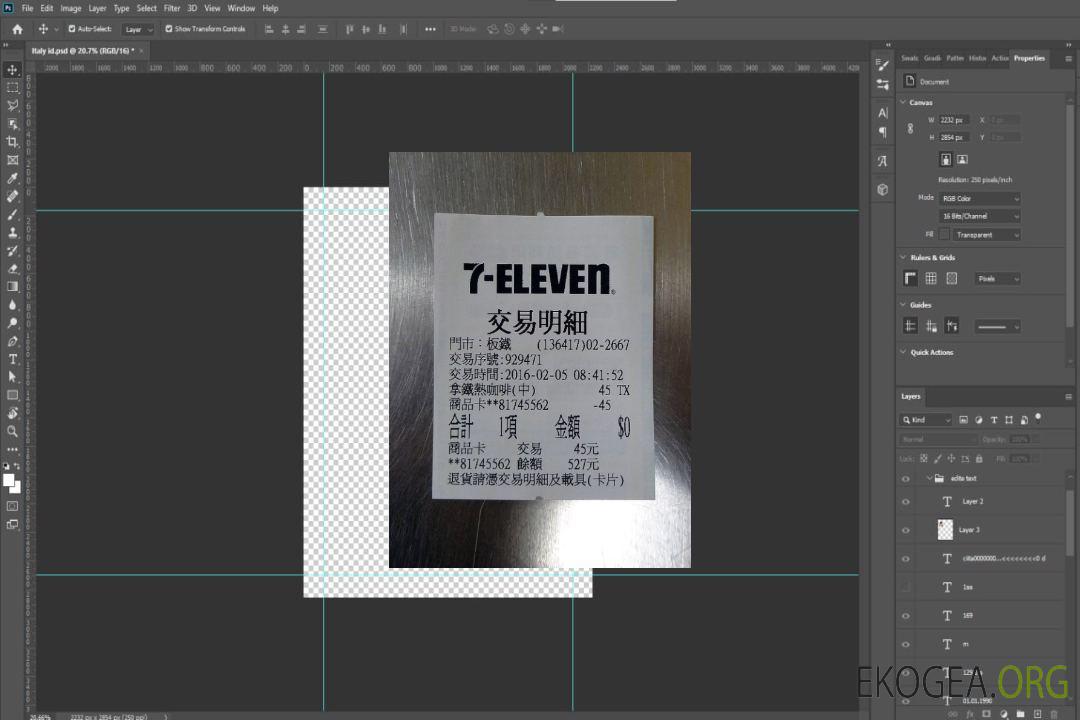1080x720 pixels.
Task: Select the Gradient tool
Action: [x=12, y=287]
